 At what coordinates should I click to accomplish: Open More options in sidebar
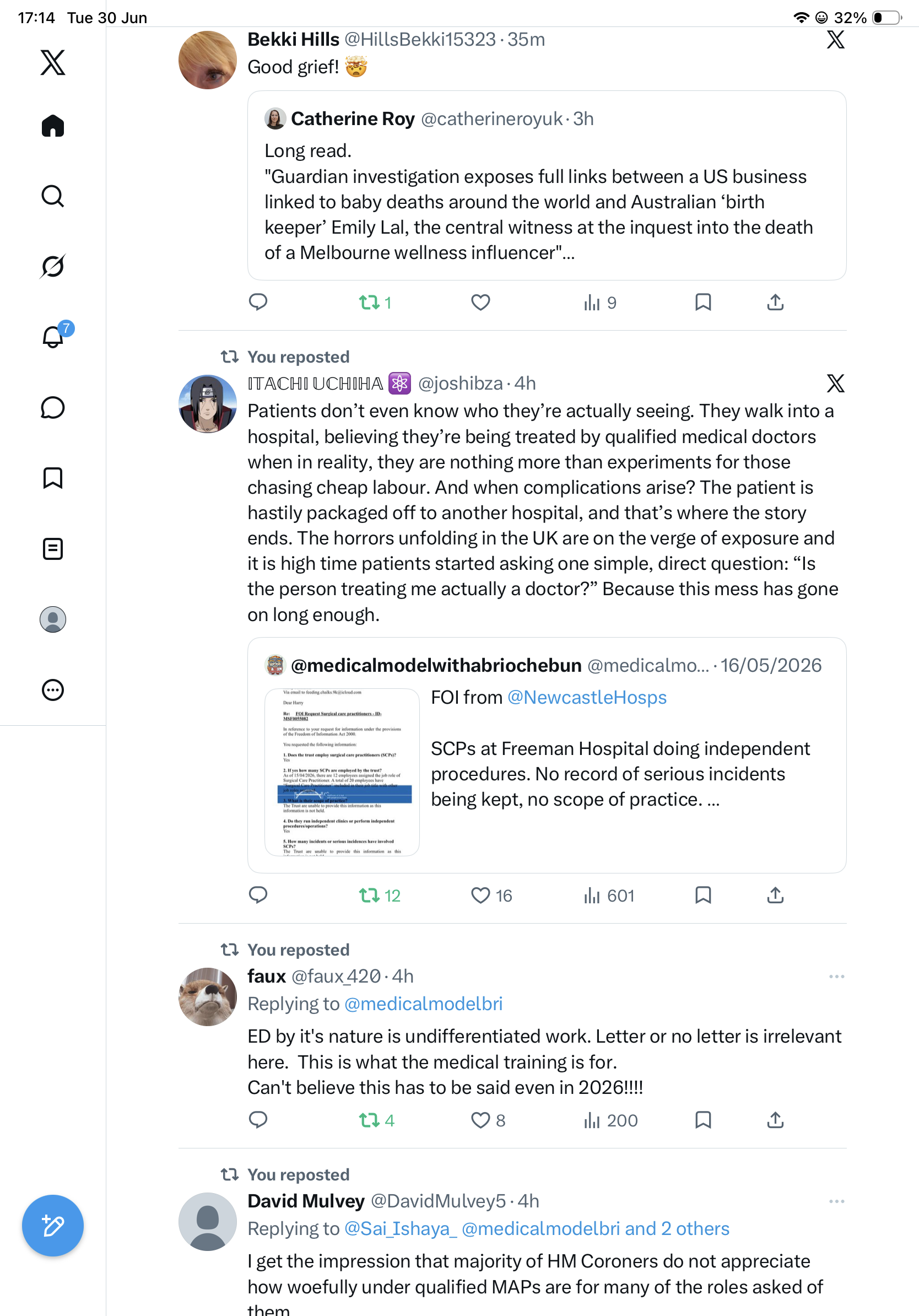click(53, 689)
